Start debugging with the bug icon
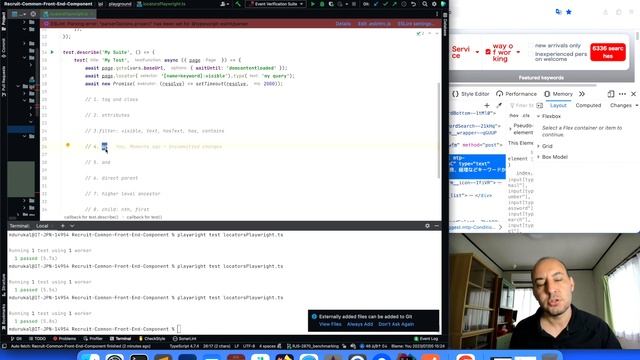This screenshot has width=640, height=360. pos(322,4)
